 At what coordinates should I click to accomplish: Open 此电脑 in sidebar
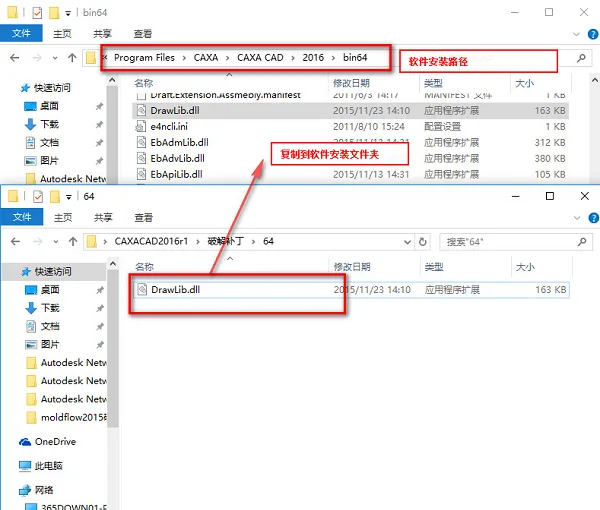(x=41, y=466)
